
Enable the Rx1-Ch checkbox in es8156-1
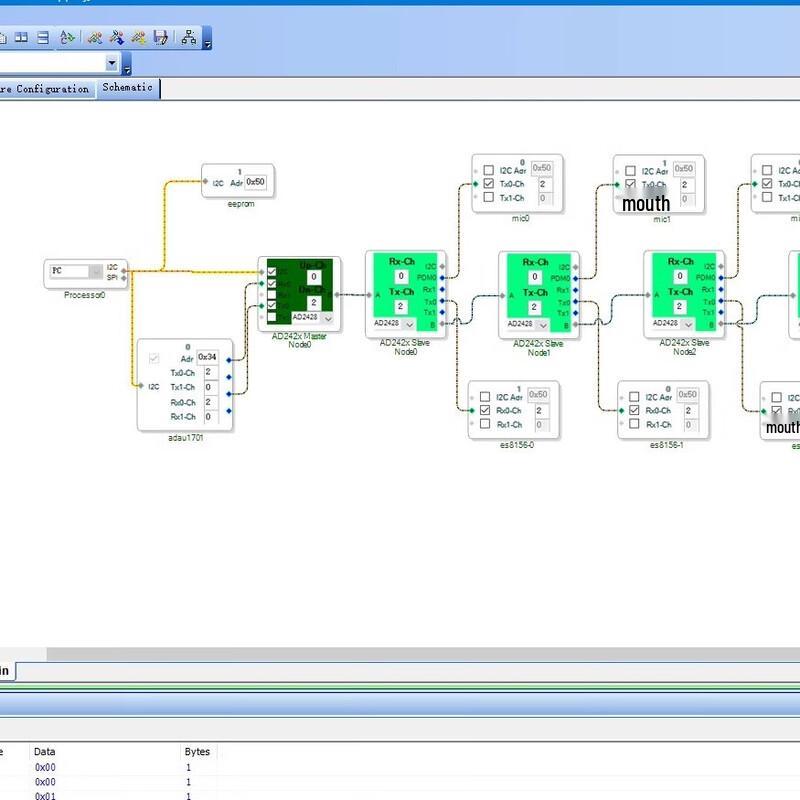pyautogui.click(x=634, y=423)
